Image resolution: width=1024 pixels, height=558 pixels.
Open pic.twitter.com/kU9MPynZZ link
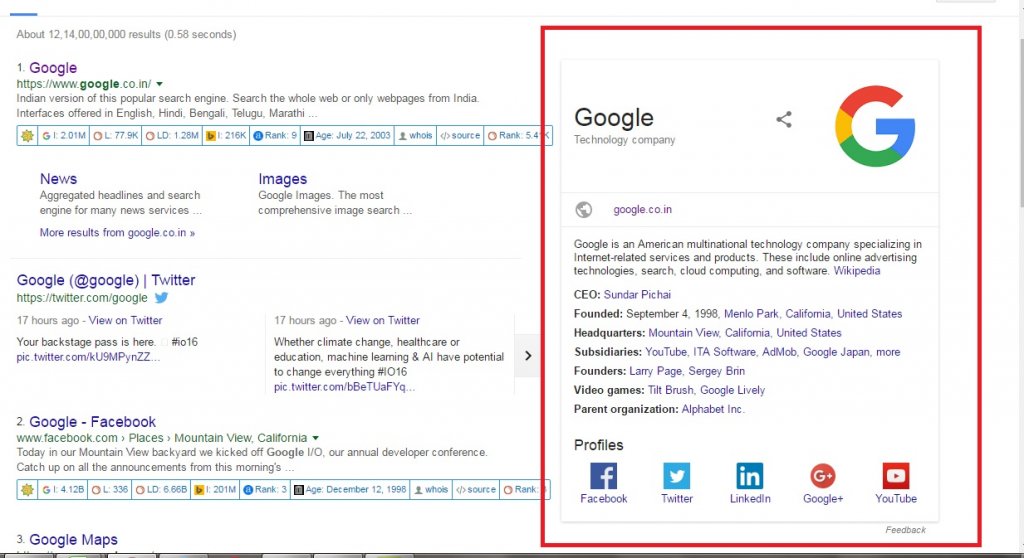click(88, 357)
